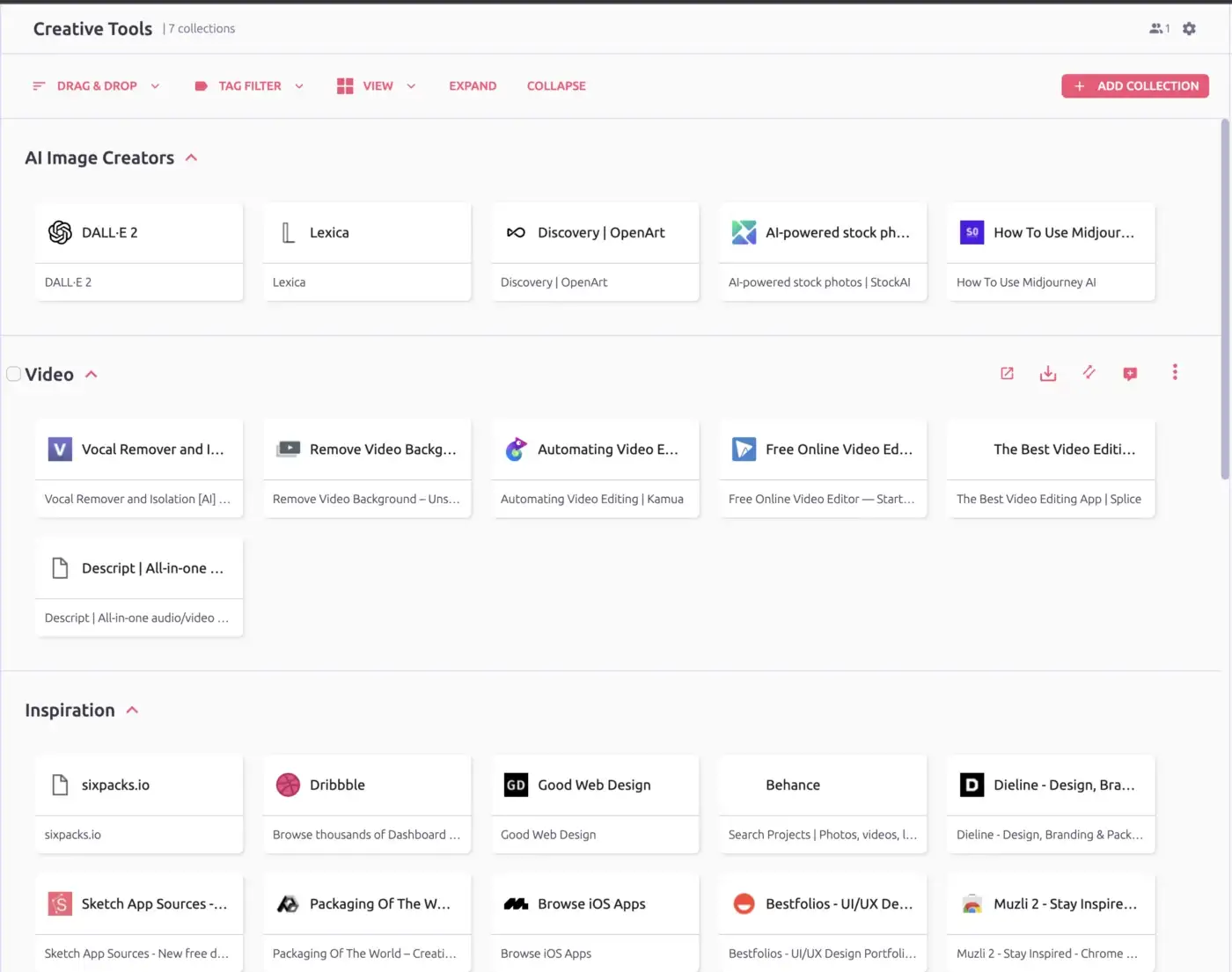
Task: Open Video collection in new window icon
Action: (1007, 374)
